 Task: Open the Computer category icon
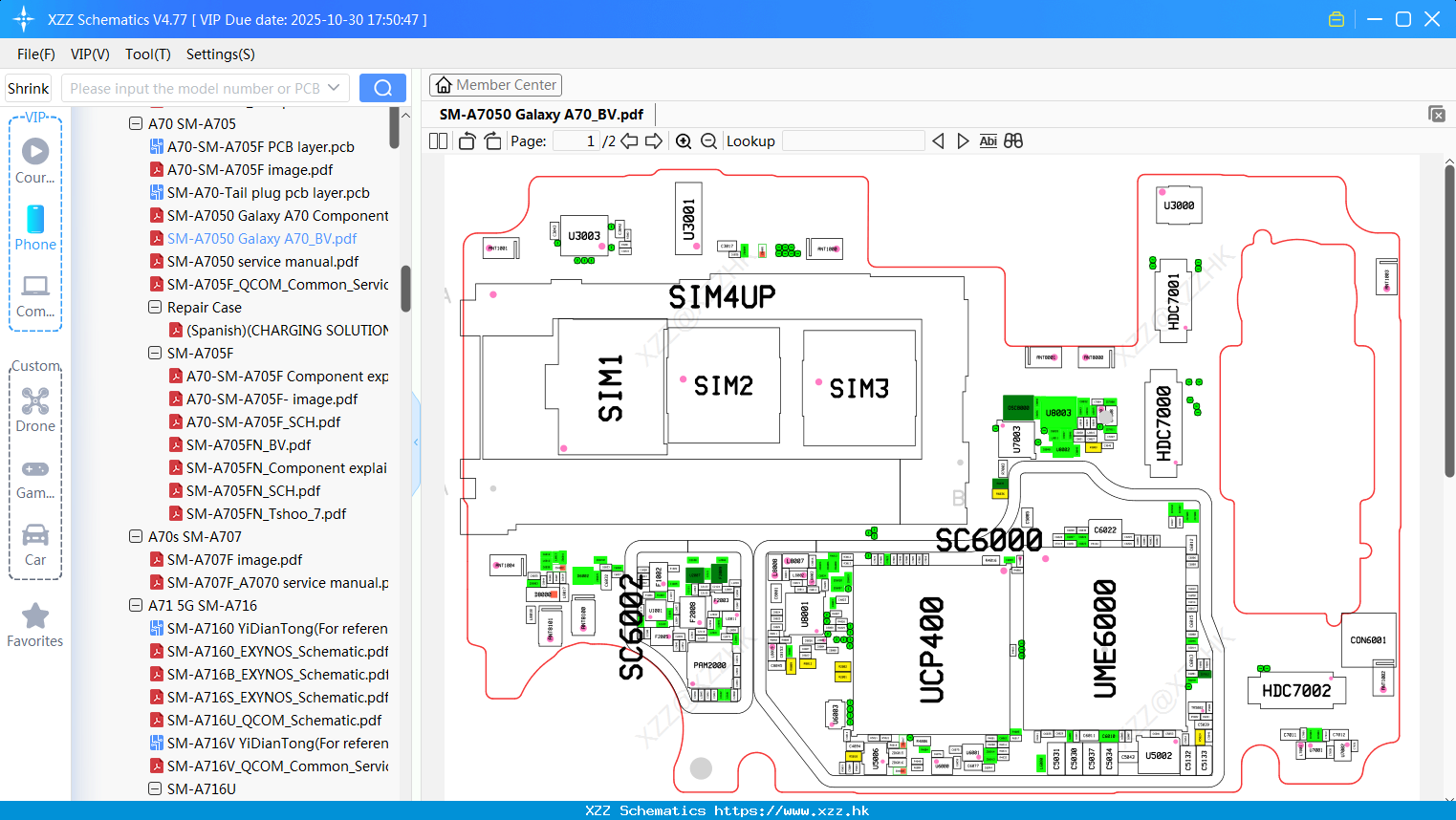(x=35, y=286)
